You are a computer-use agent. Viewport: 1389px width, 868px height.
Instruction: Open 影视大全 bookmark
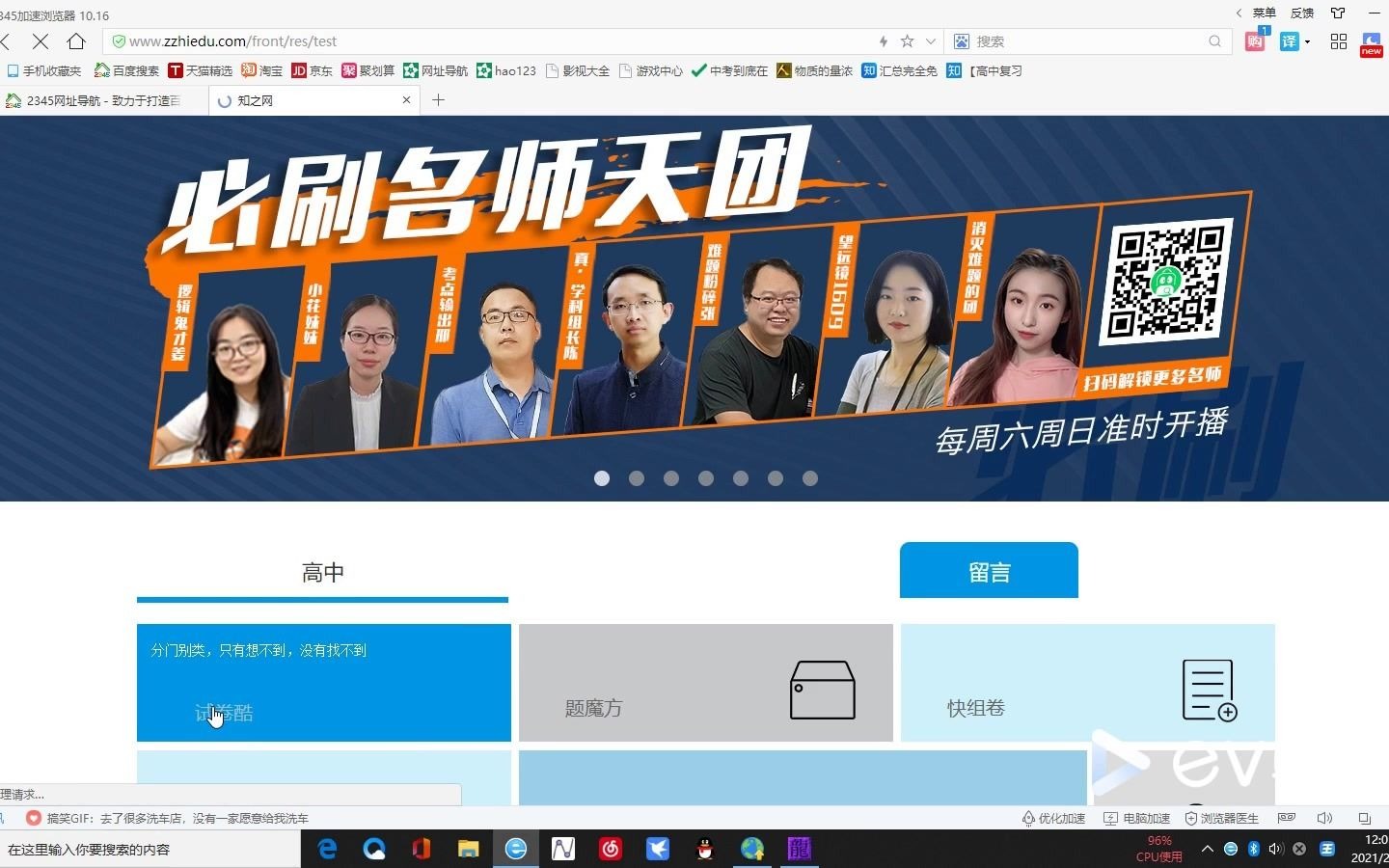578,70
